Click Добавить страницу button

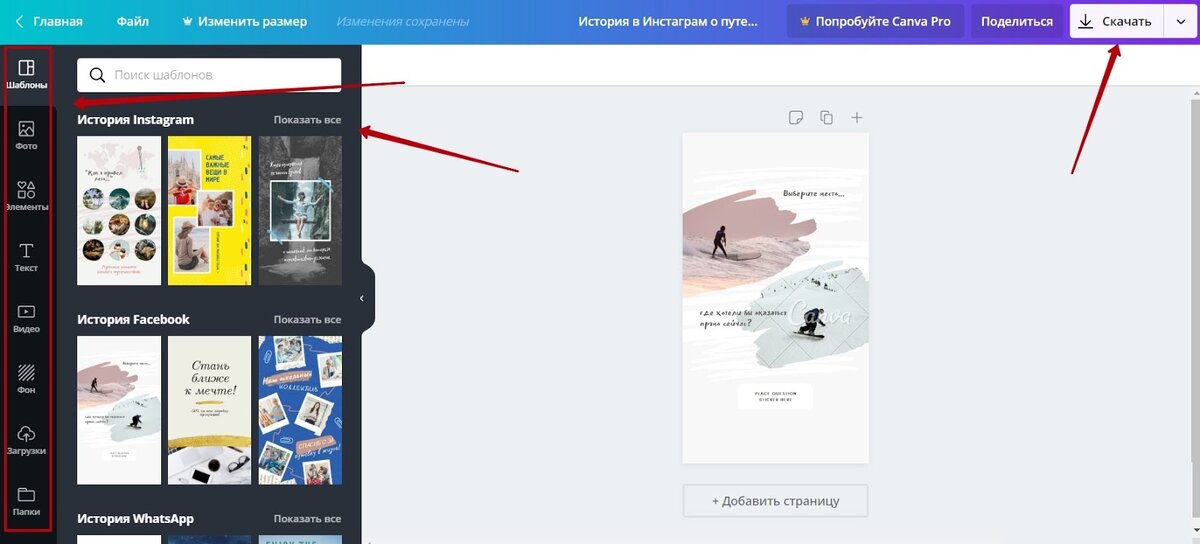coord(775,501)
